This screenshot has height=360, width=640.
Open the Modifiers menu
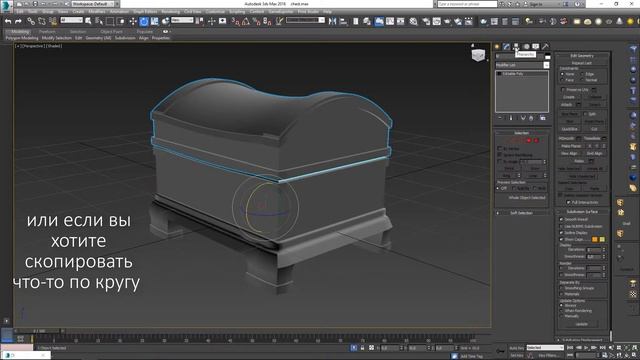97,12
